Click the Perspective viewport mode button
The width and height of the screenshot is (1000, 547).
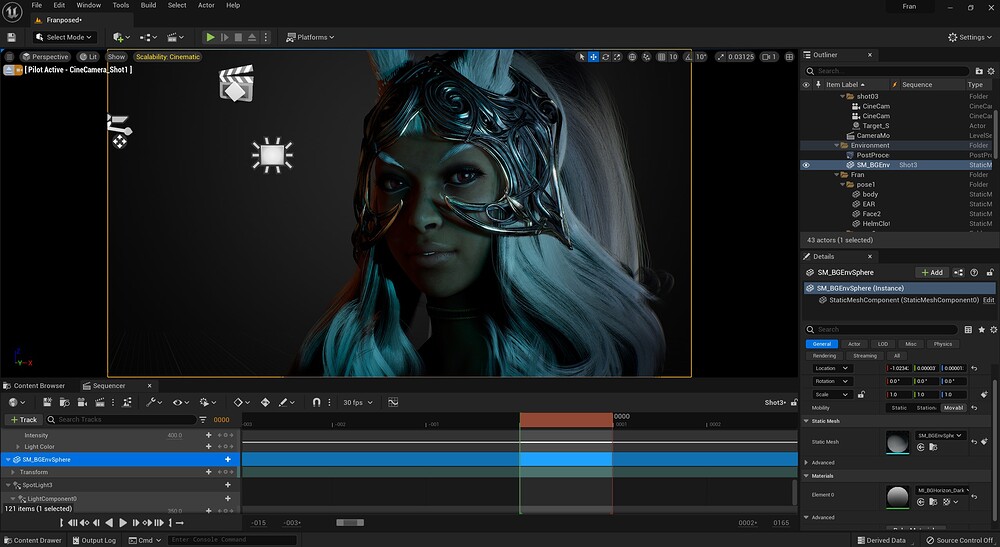click(45, 57)
